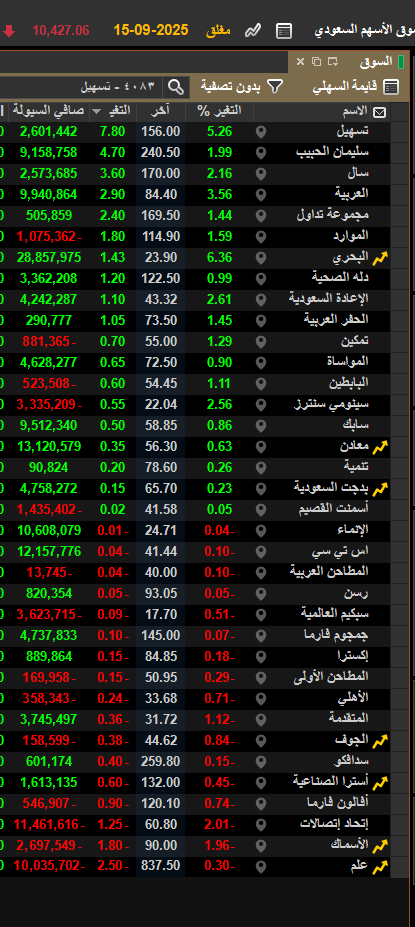Click the panel dropdown icon beside السوق tab title
Image resolution: width=415 pixels, height=927 pixels.
pos(333,61)
